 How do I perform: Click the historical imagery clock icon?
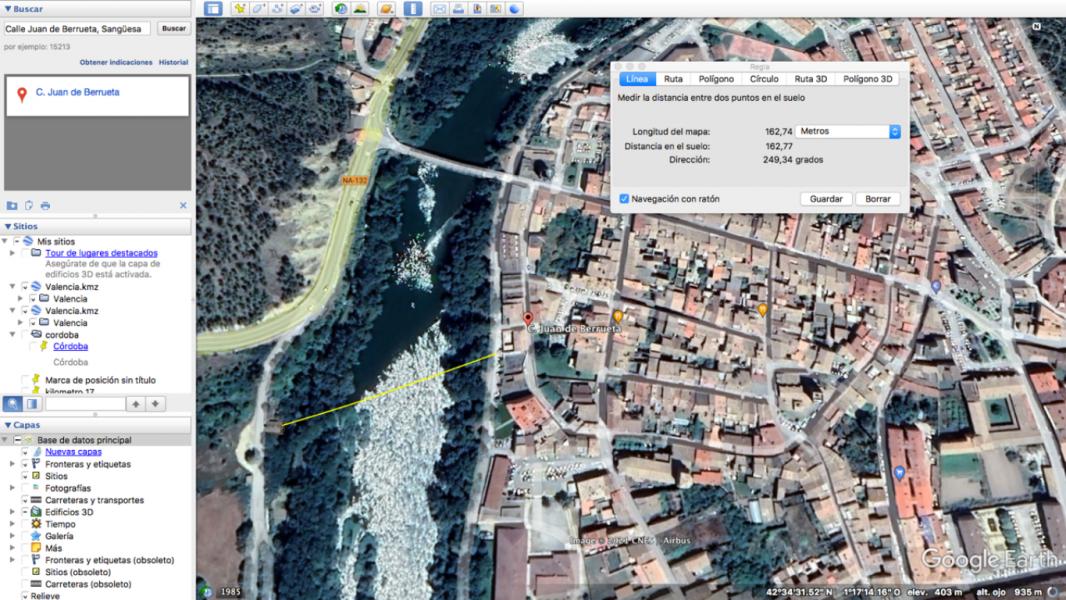tap(341, 8)
